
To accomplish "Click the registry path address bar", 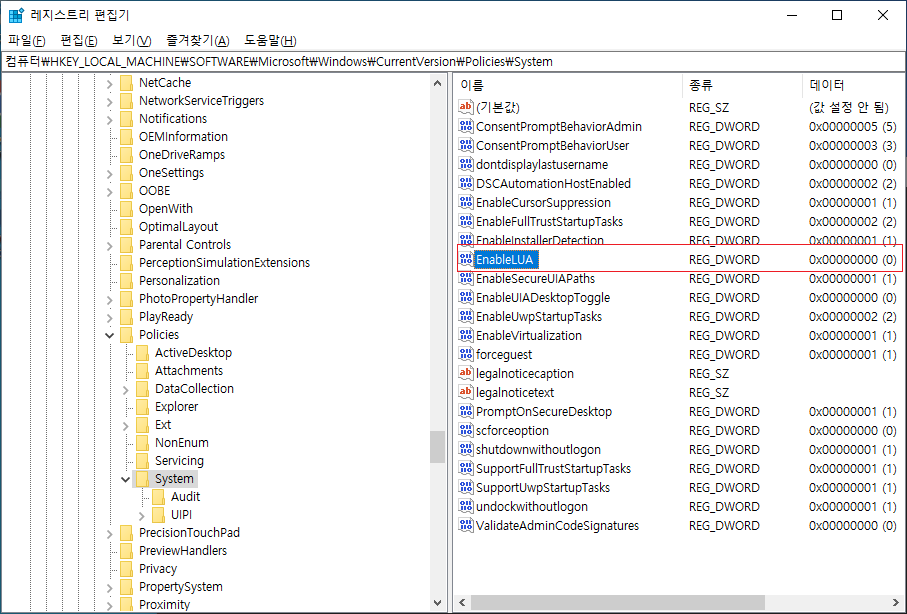I will click(454, 61).
